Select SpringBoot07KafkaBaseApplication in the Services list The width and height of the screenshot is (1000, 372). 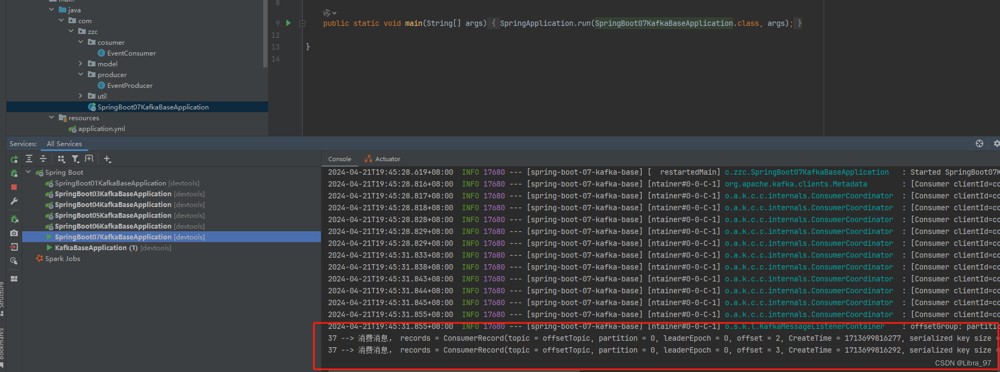[171, 237]
